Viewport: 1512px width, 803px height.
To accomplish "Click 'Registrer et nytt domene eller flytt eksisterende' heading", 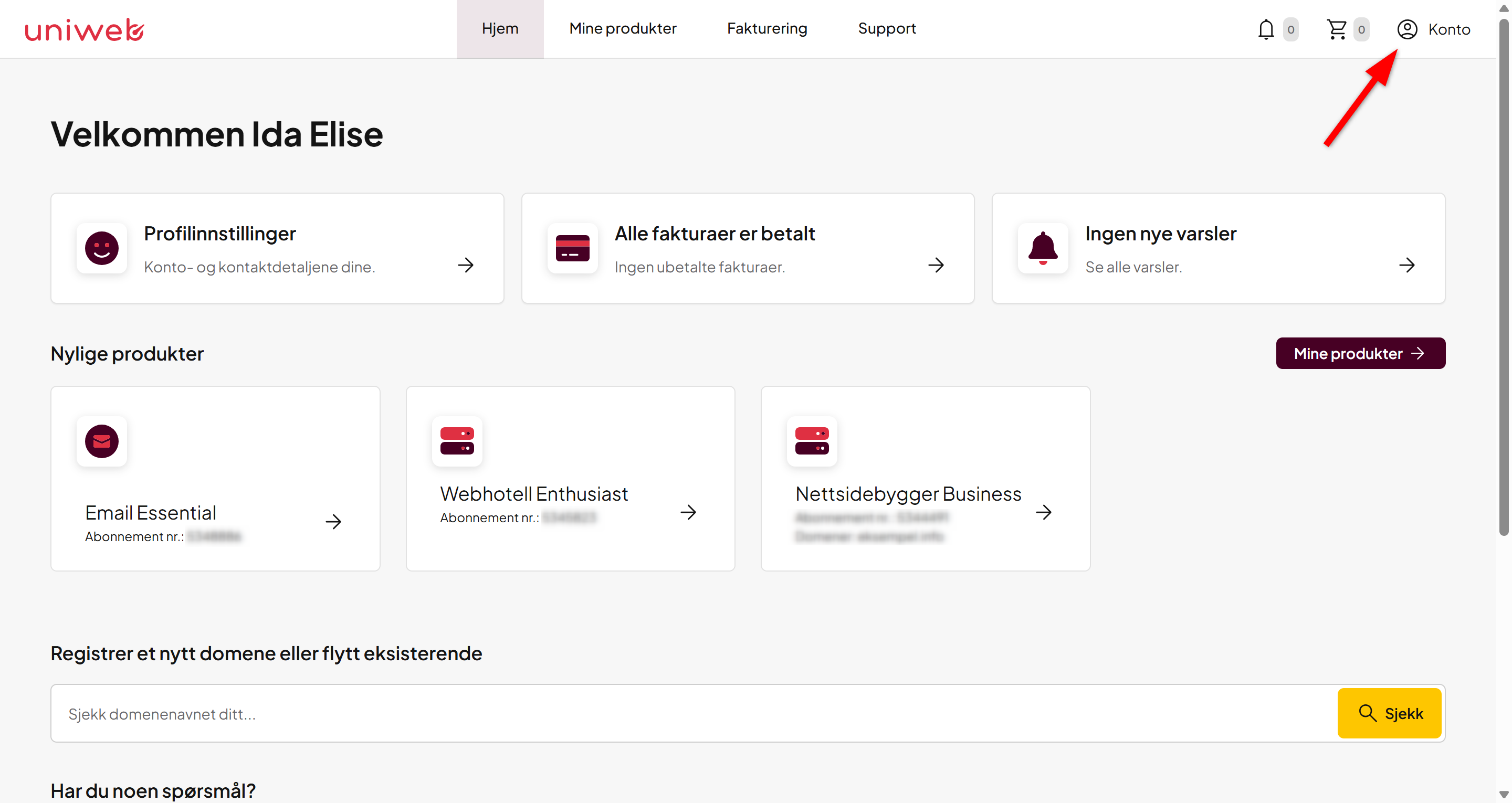I will pyautogui.click(x=266, y=653).
